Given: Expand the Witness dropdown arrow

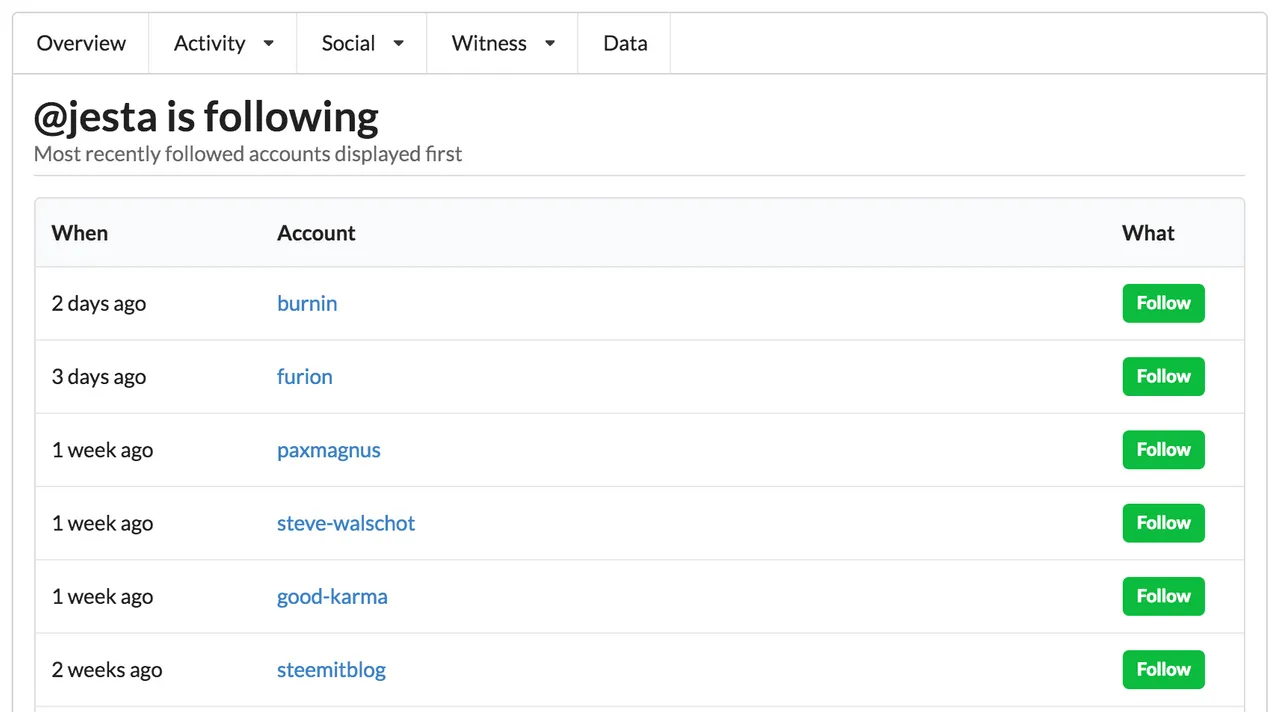Looking at the screenshot, I should (549, 44).
